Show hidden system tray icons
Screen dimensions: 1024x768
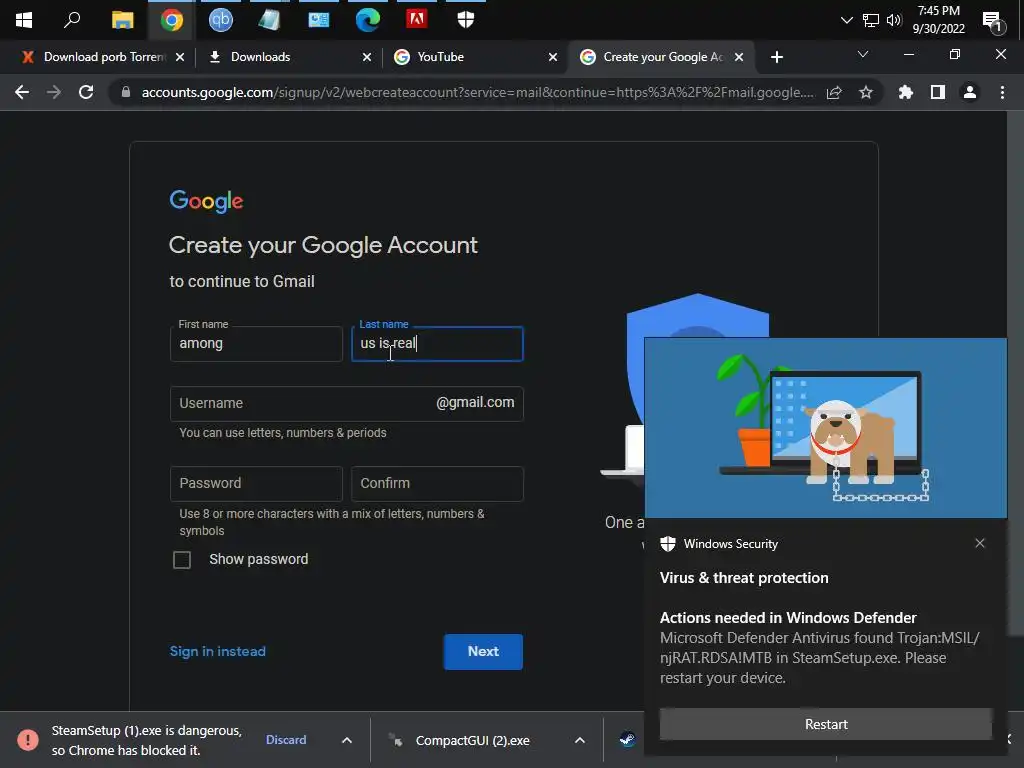(846, 20)
